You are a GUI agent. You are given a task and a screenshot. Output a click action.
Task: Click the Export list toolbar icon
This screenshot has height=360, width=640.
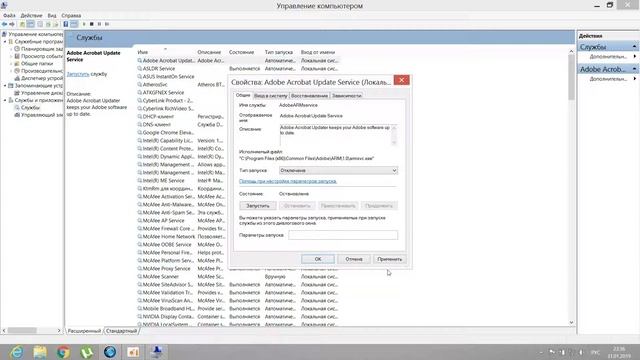click(x=56, y=24)
